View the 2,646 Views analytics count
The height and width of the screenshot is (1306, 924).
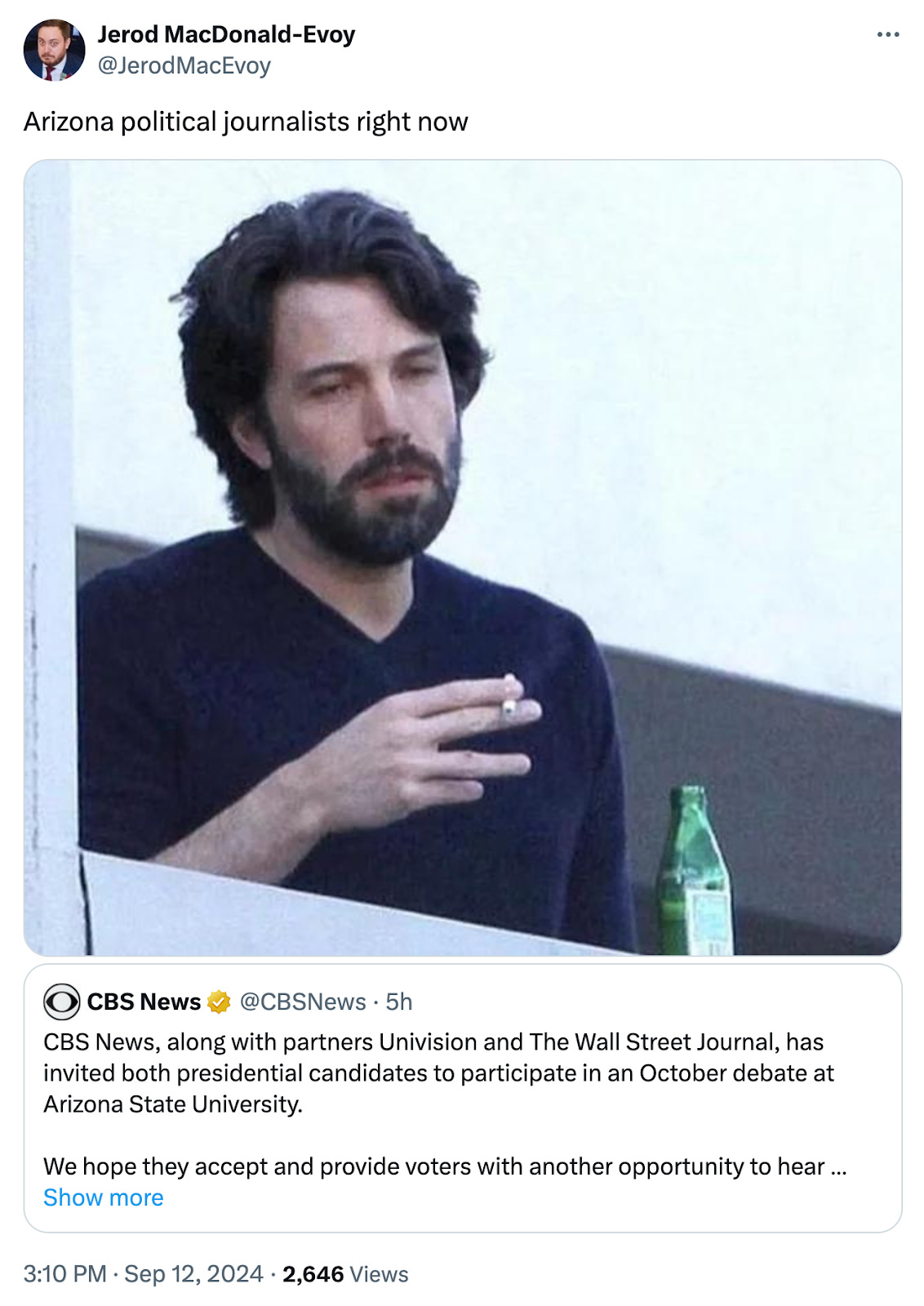coord(345,1274)
